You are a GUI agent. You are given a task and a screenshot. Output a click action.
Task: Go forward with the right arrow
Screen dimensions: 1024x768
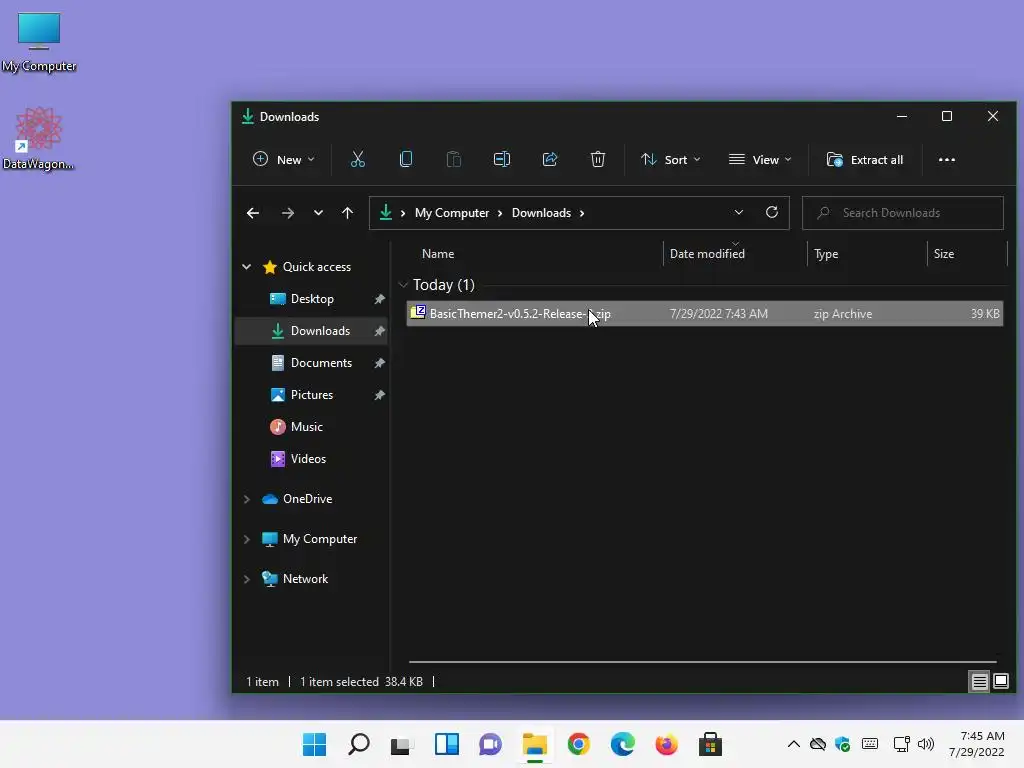(x=287, y=213)
